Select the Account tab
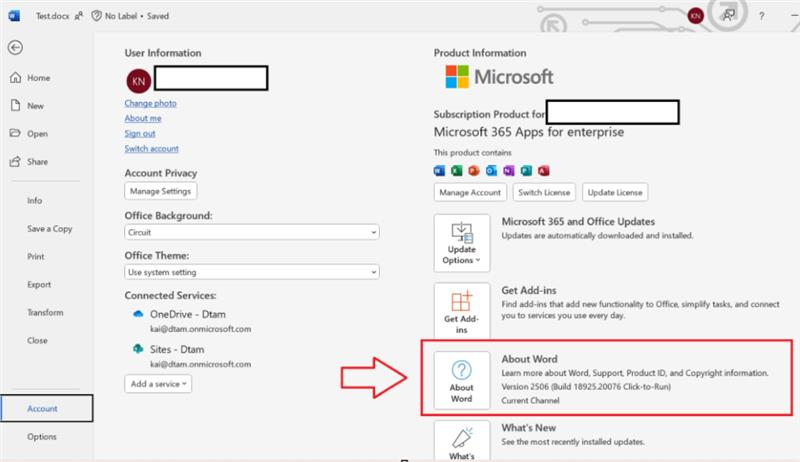Viewport: 800px width, 462px height. [47, 408]
